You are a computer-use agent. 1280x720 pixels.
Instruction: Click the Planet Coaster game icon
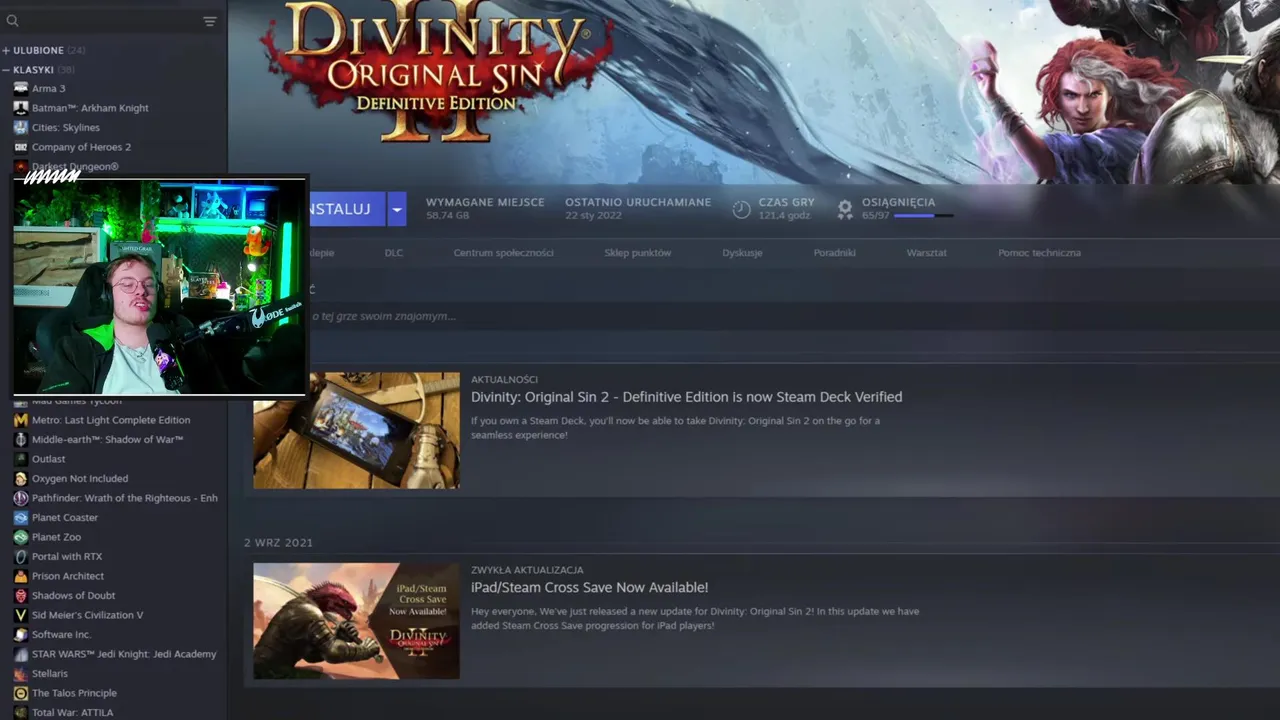click(21, 517)
